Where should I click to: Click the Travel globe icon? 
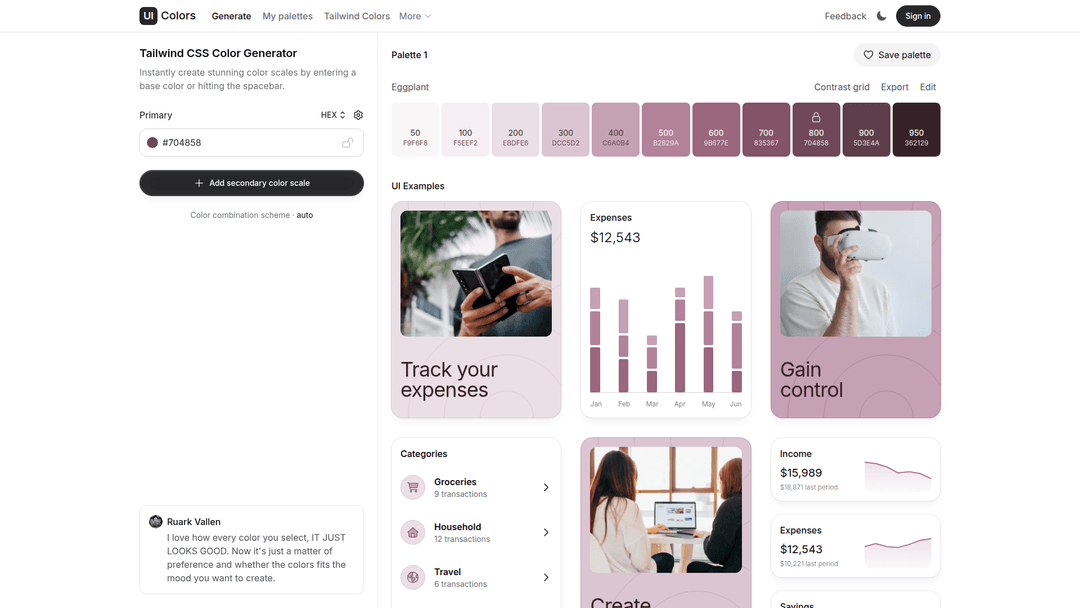[413, 577]
